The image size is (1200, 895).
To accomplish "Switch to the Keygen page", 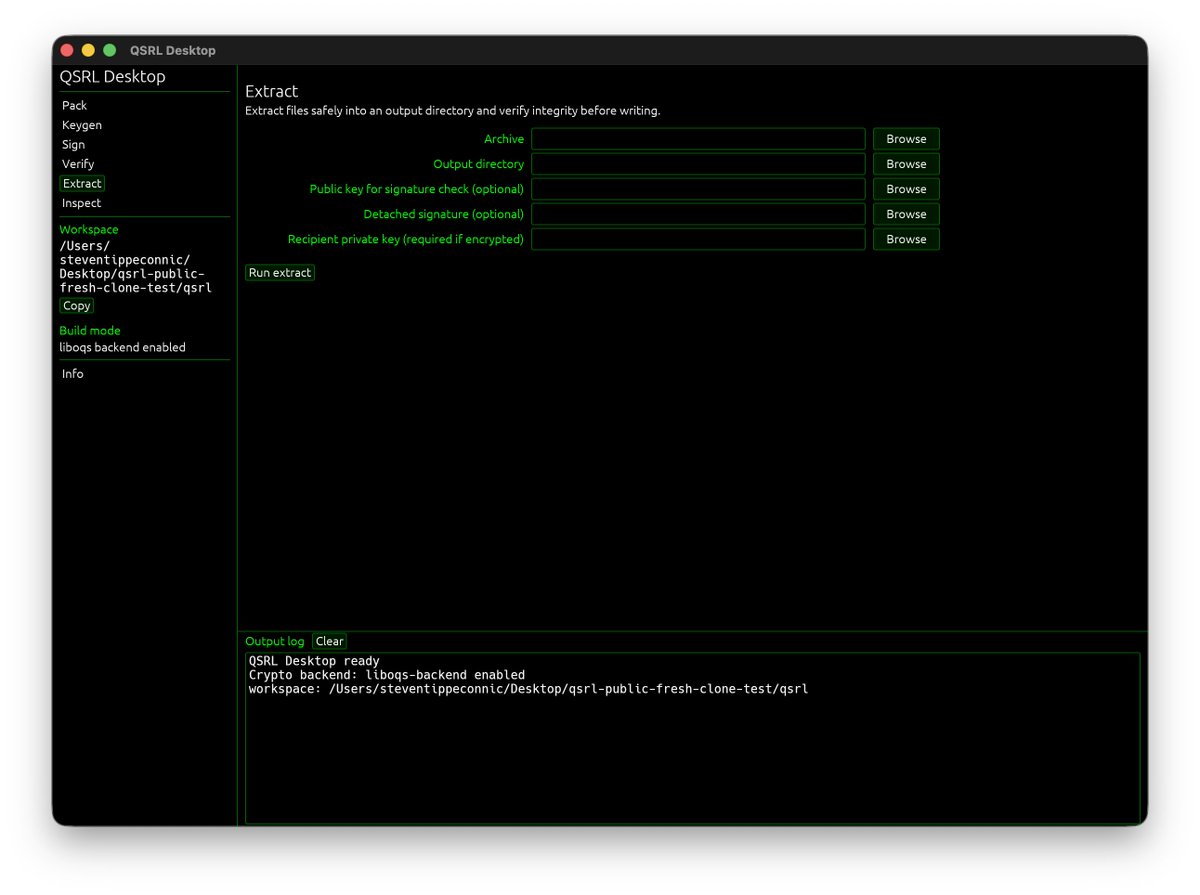I will [82, 125].
